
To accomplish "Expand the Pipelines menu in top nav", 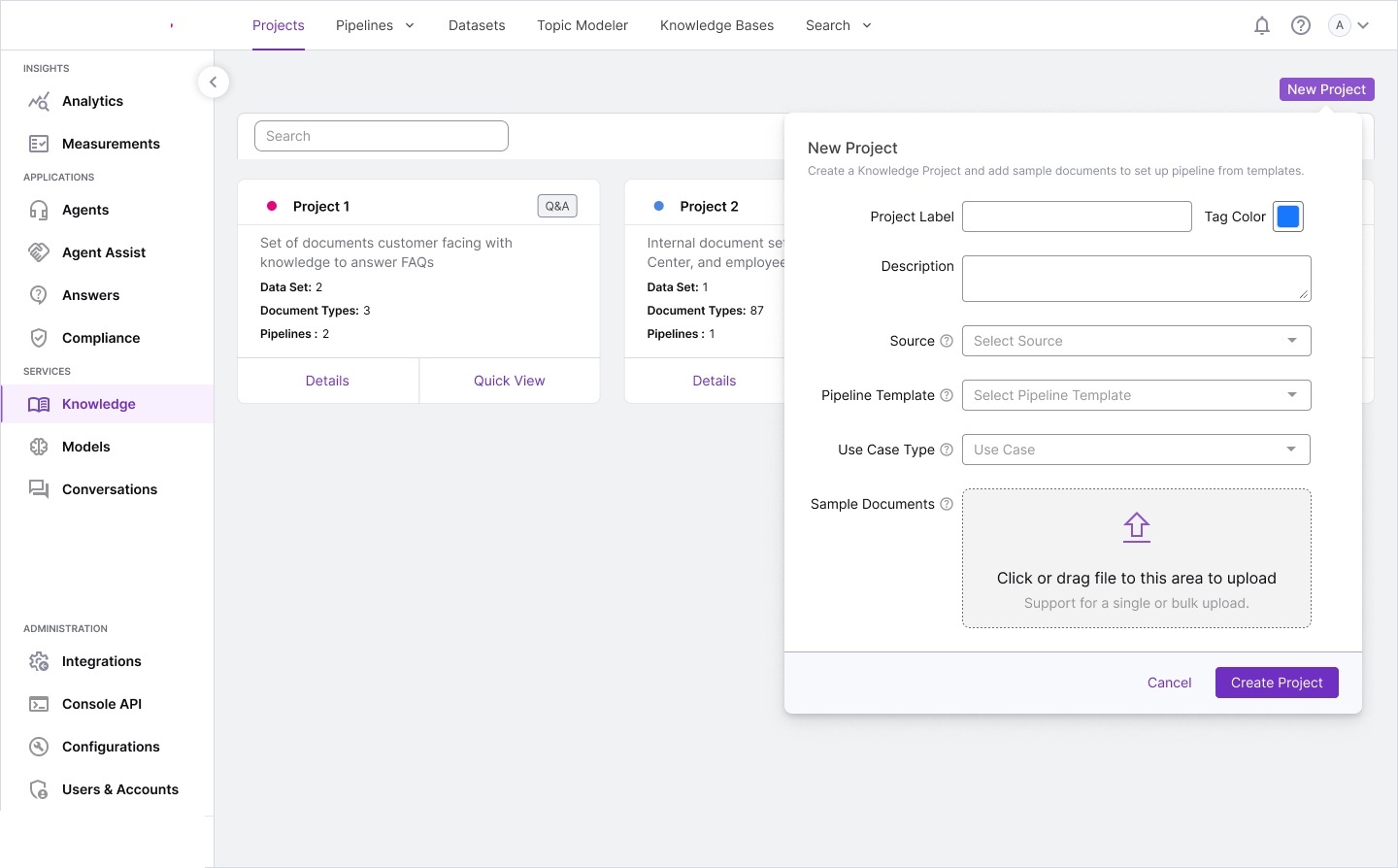I will click(375, 26).
